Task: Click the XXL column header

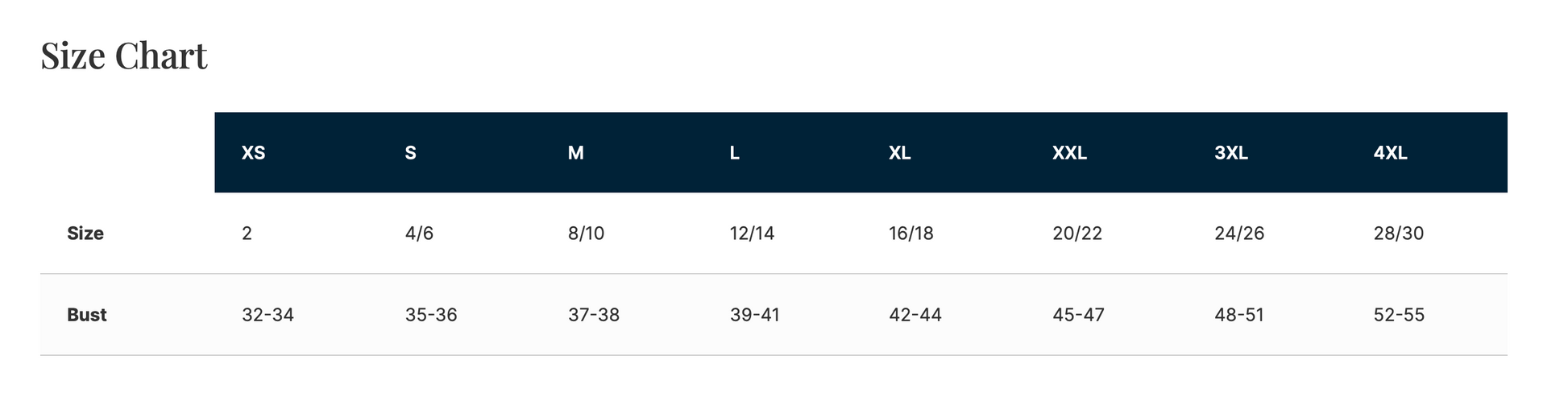Action: coord(1069,153)
